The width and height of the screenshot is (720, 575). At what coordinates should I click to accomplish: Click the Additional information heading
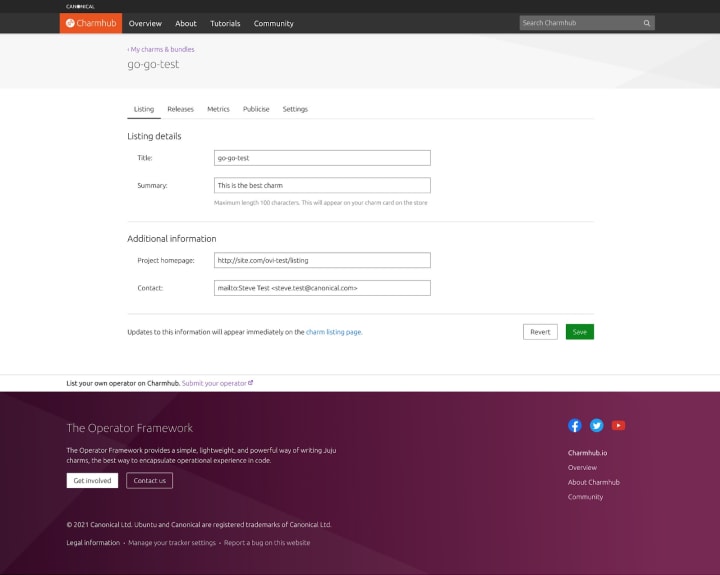172,239
